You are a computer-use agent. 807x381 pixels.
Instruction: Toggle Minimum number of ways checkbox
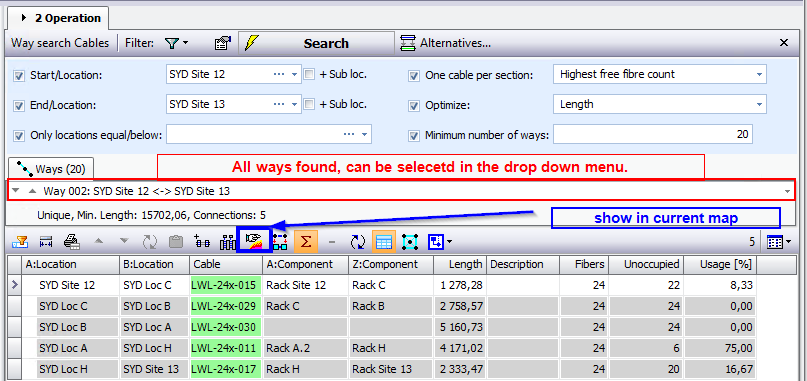click(414, 136)
